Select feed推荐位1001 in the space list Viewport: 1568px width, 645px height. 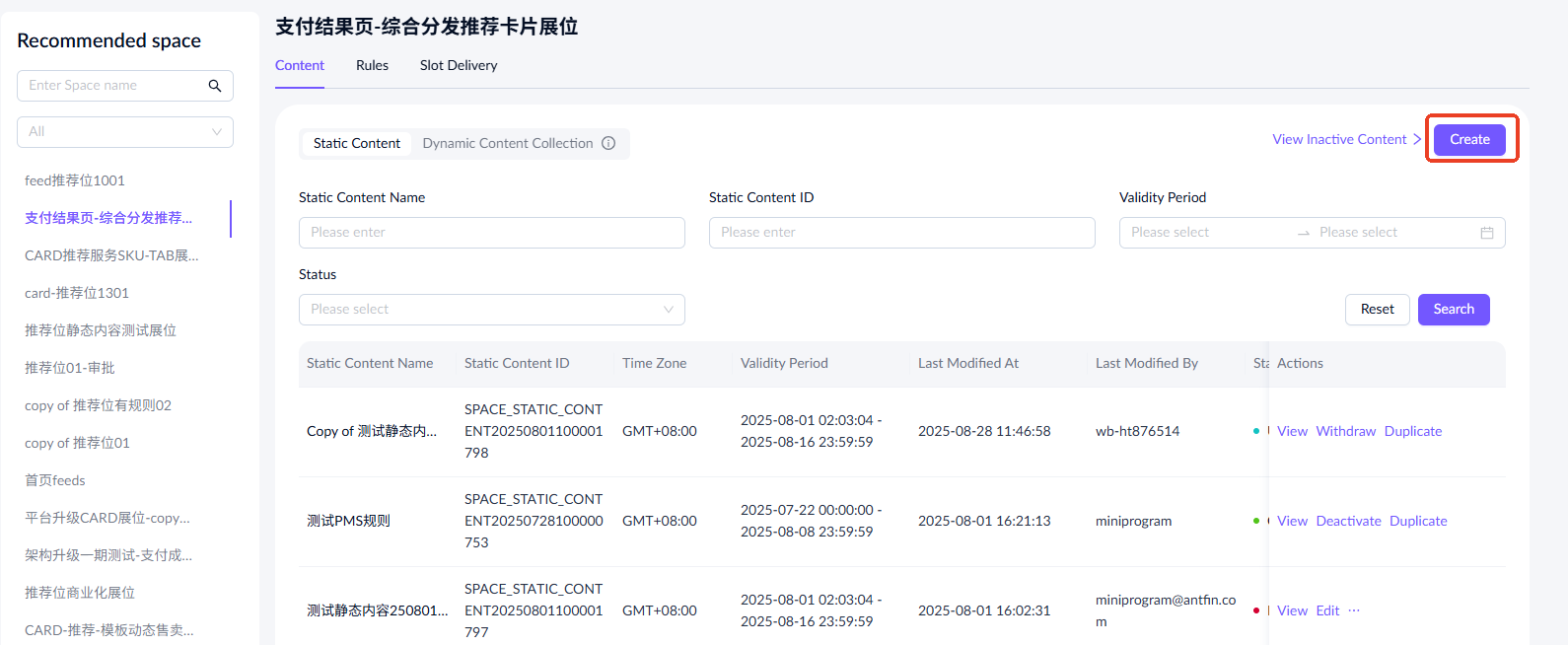tap(75, 180)
